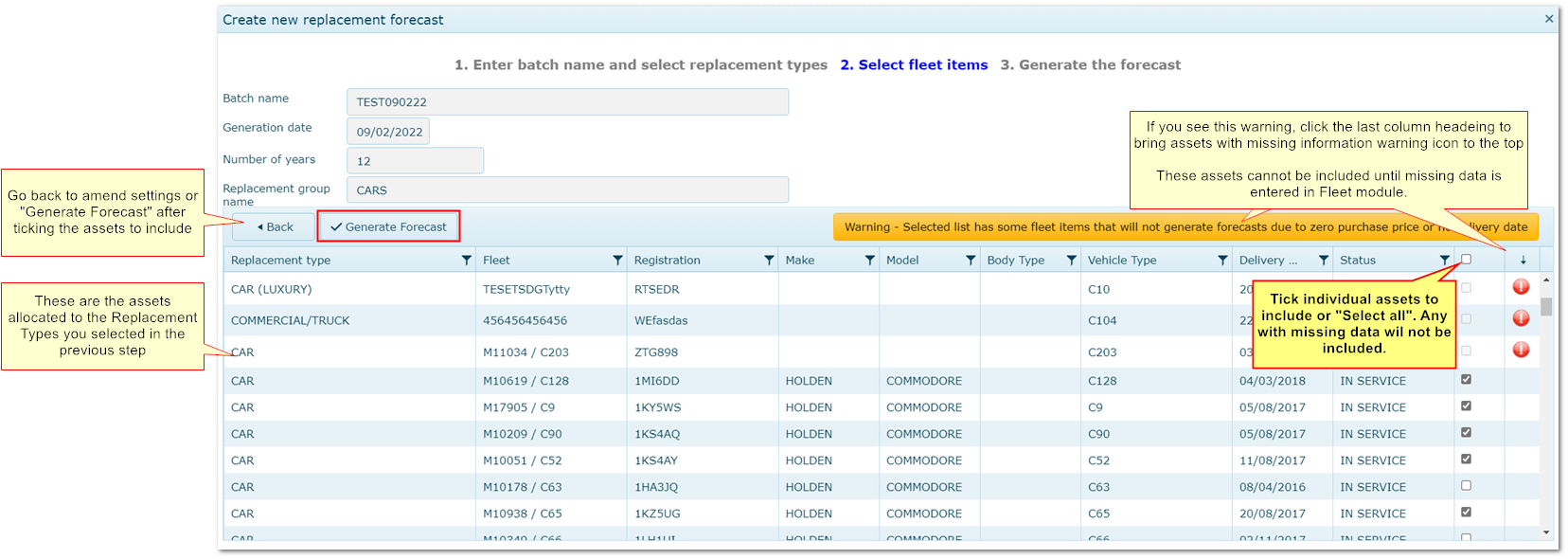The width and height of the screenshot is (1568, 559).
Task: Click the red warning icon for RTSEDR row
Action: [x=1521, y=287]
